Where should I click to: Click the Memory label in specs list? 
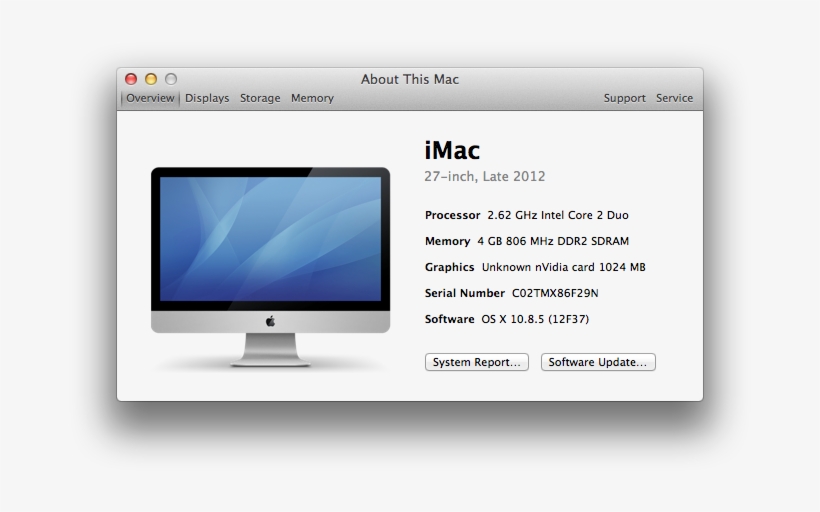click(x=448, y=241)
